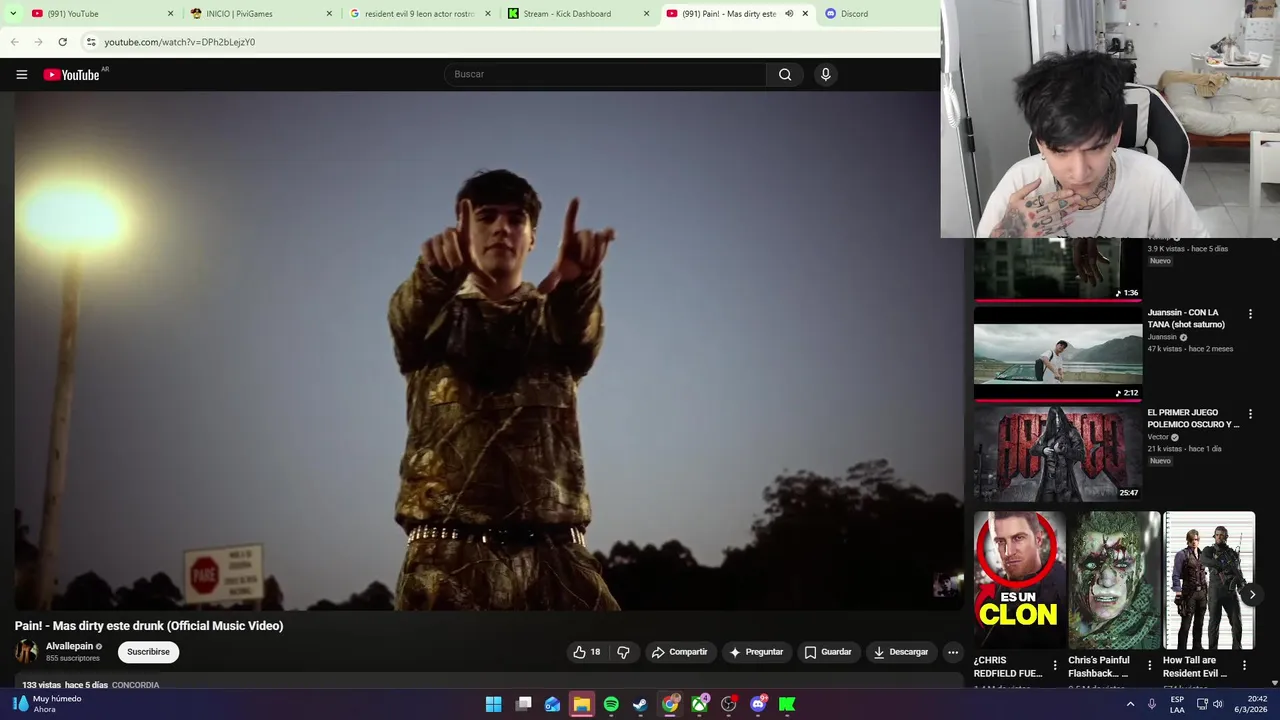Open Task View on the taskbar

click(x=523, y=704)
